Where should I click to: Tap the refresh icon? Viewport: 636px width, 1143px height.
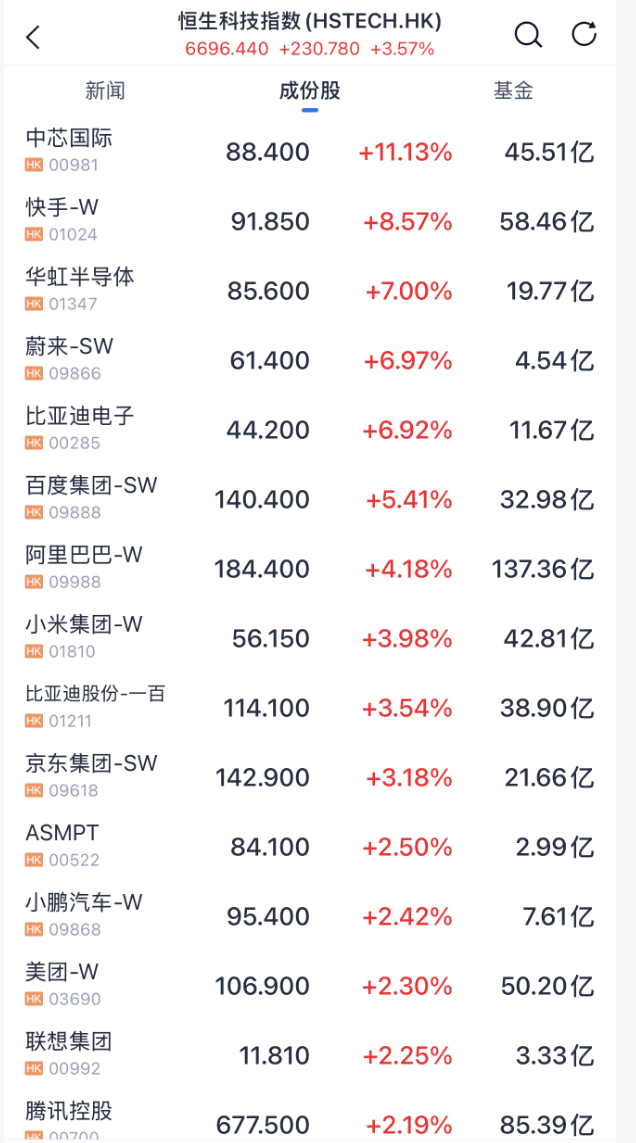584,34
